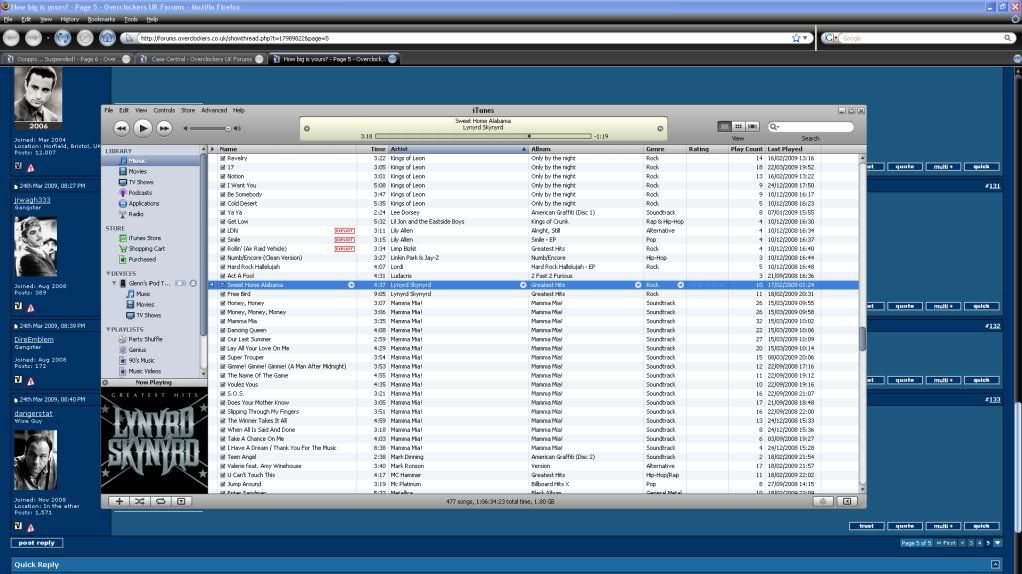Open Podcasts in the iTunes sidebar
Image resolution: width=1022 pixels, height=574 pixels.
pyautogui.click(x=139, y=193)
